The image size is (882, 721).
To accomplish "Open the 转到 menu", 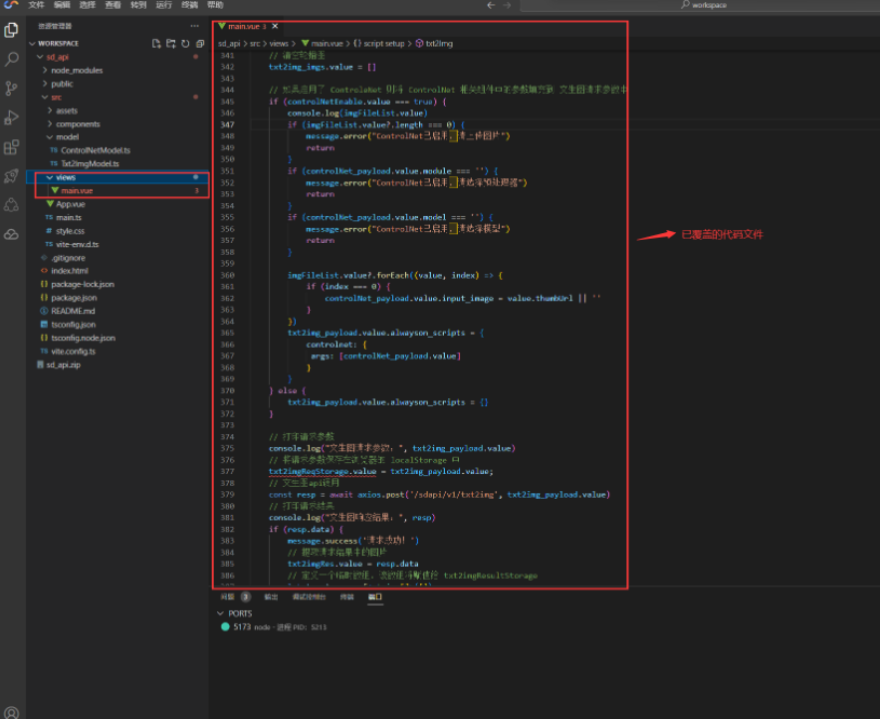I will (x=138, y=4).
